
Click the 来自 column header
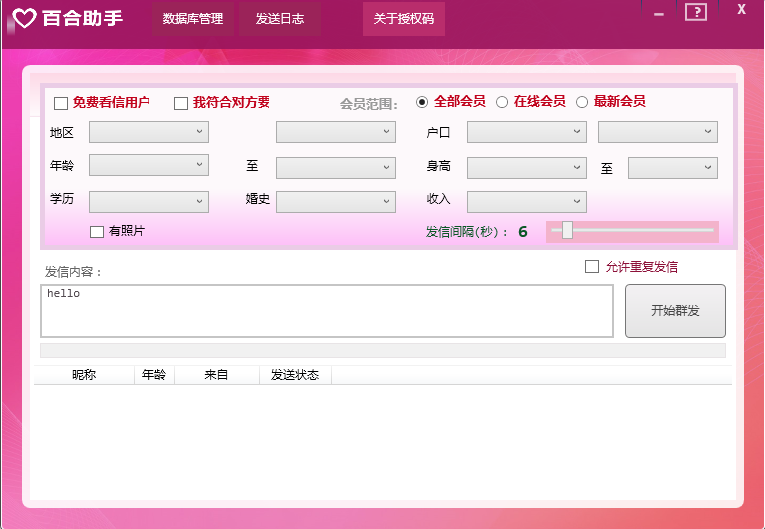click(x=217, y=375)
